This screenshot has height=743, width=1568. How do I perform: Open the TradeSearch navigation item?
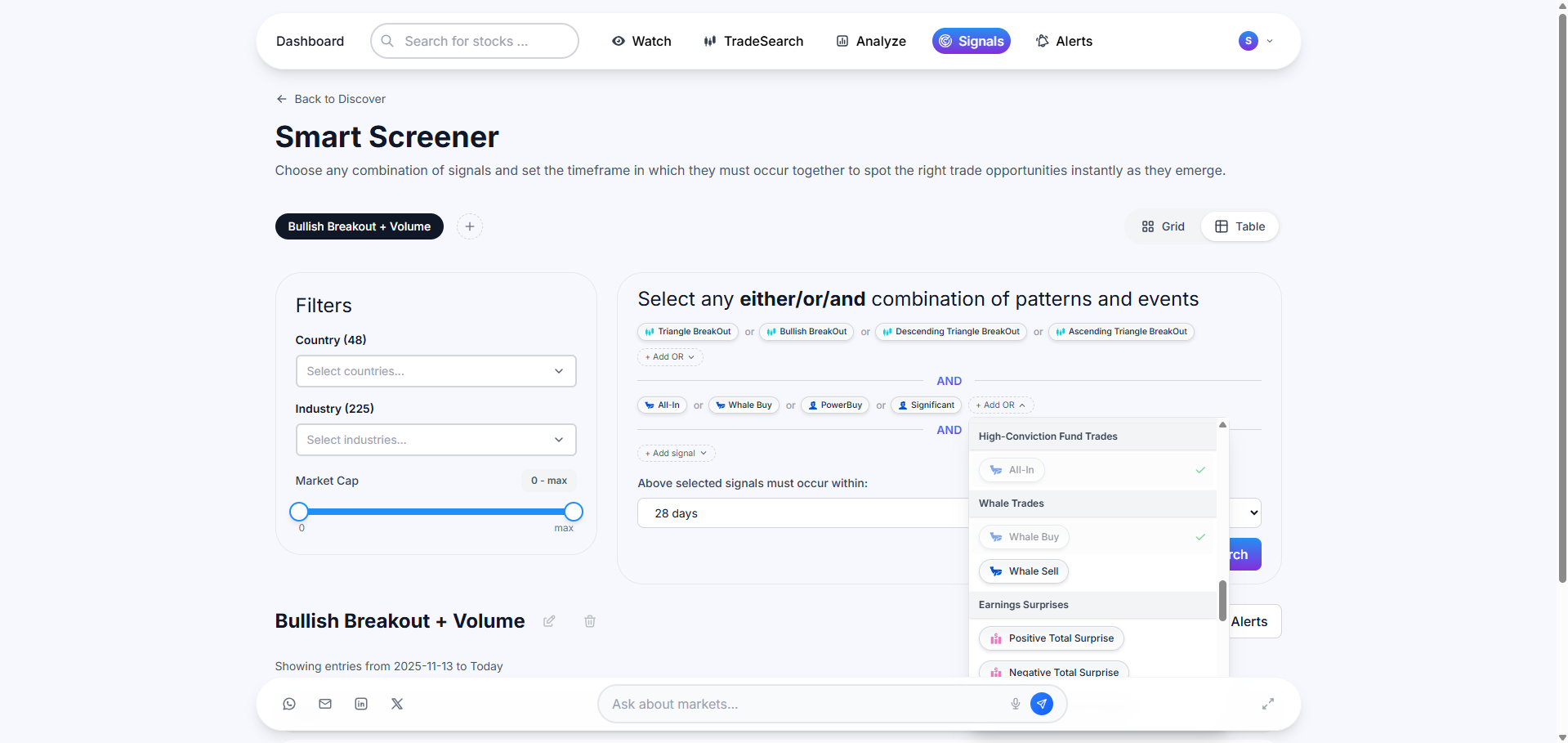tap(753, 41)
